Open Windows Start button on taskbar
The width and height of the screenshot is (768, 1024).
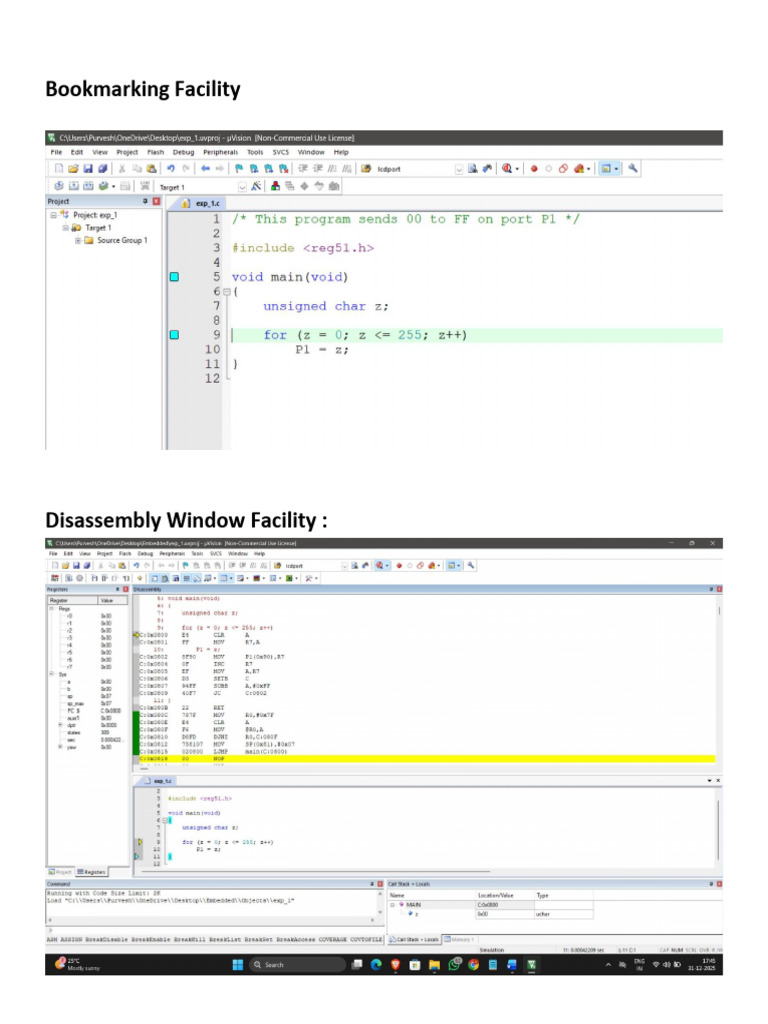click(238, 965)
